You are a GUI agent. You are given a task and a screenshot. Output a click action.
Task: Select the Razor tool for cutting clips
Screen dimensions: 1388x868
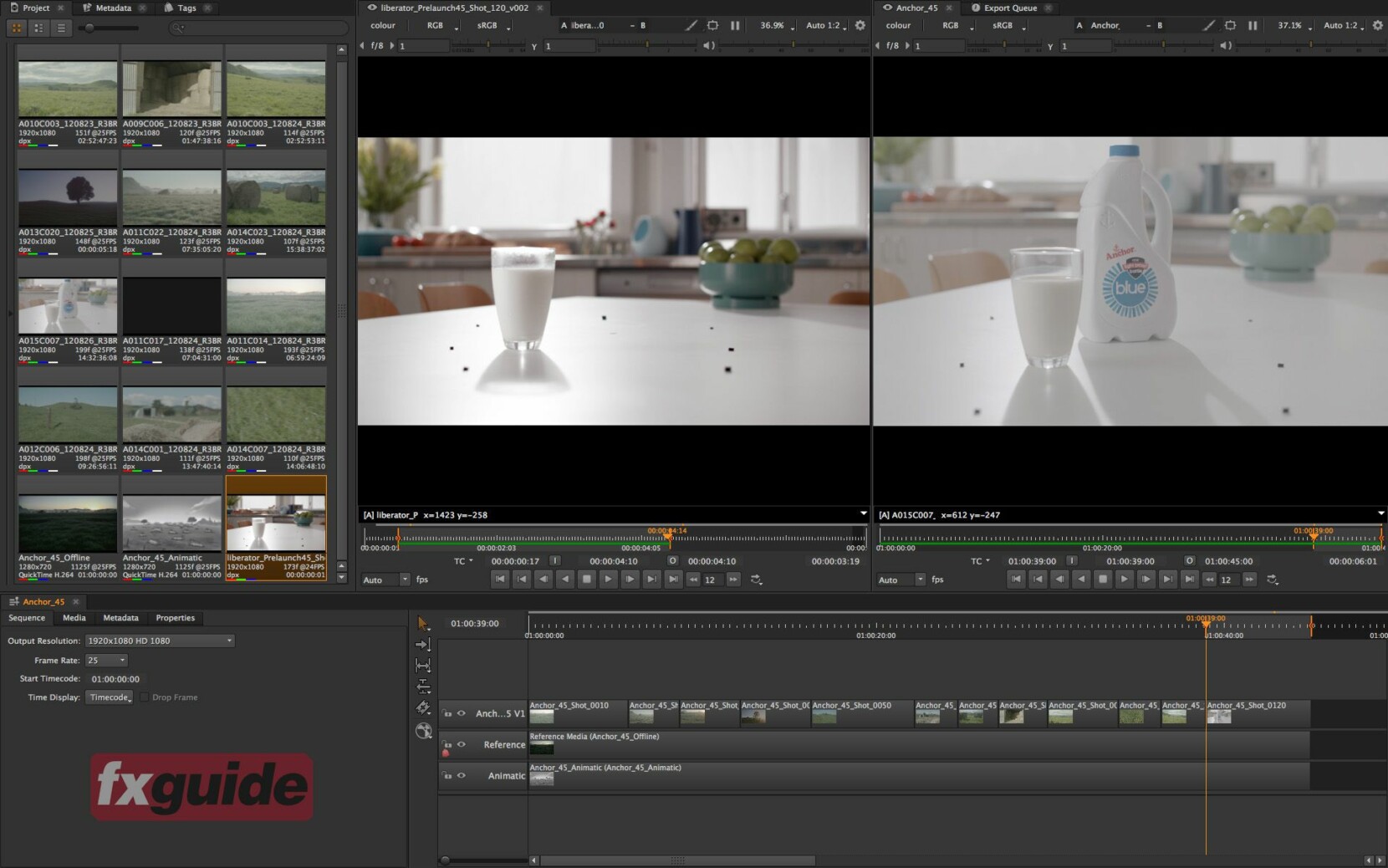click(424, 707)
